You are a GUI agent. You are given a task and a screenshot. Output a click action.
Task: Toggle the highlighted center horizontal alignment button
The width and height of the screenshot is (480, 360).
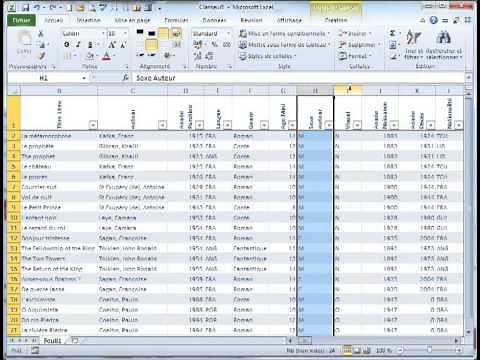tap(151, 44)
